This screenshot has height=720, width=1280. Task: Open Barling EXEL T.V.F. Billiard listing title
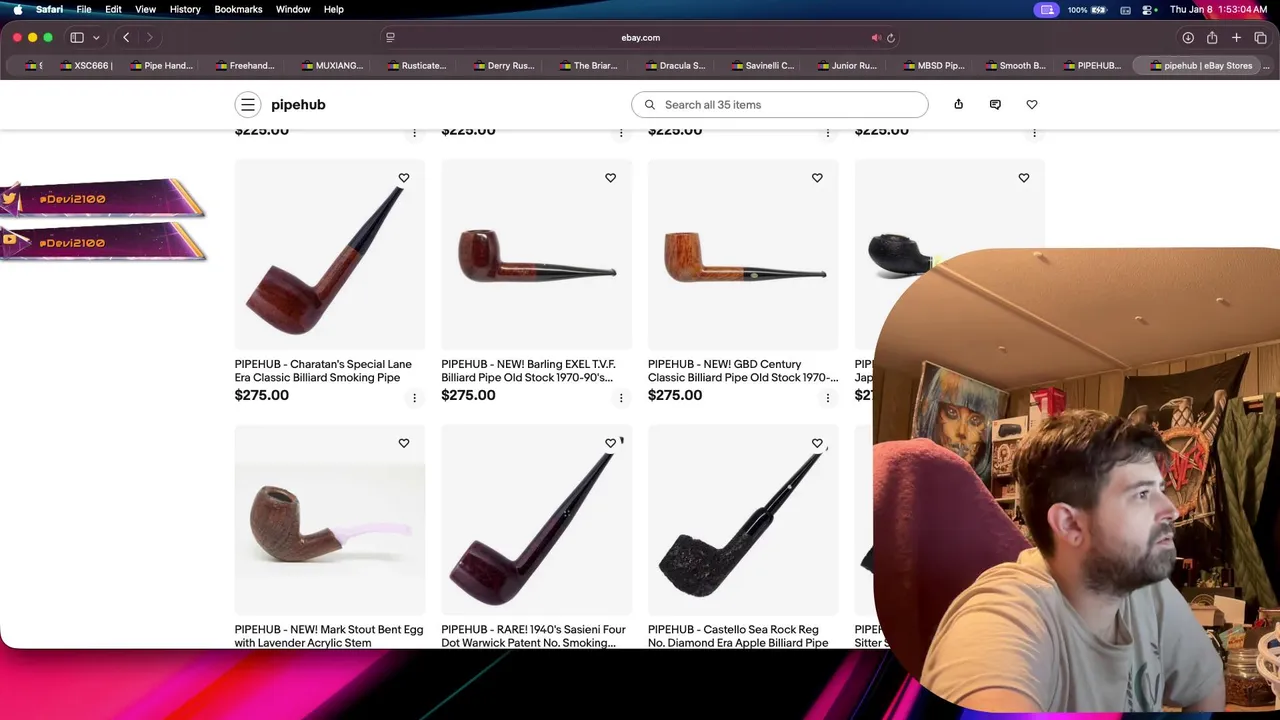point(528,371)
